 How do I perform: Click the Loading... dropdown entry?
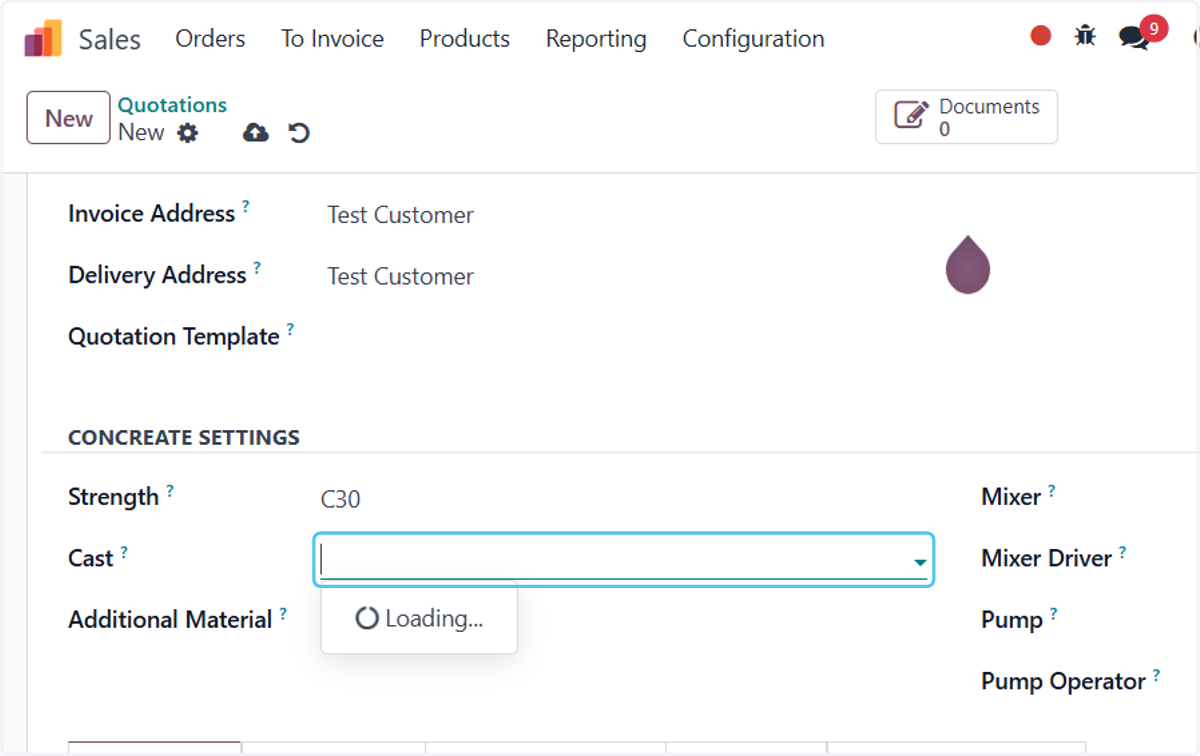coord(419,619)
